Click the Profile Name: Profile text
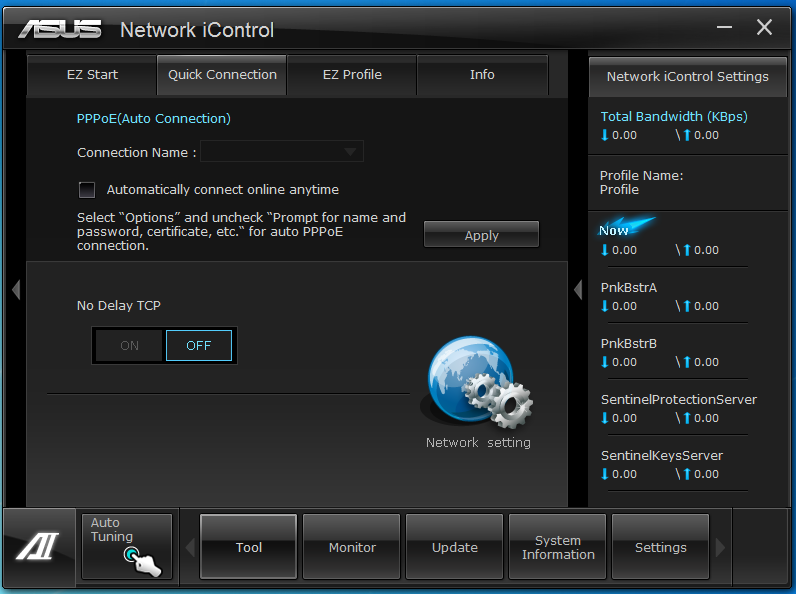The width and height of the screenshot is (796, 594). pyautogui.click(x=641, y=183)
